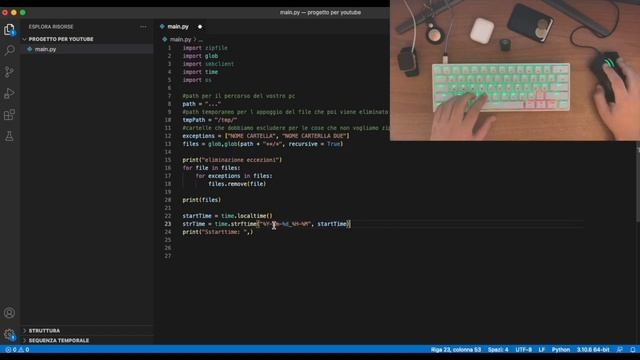This screenshot has width=640, height=360.
Task: Click the unsaved dot on main.py tab
Action: (200, 27)
